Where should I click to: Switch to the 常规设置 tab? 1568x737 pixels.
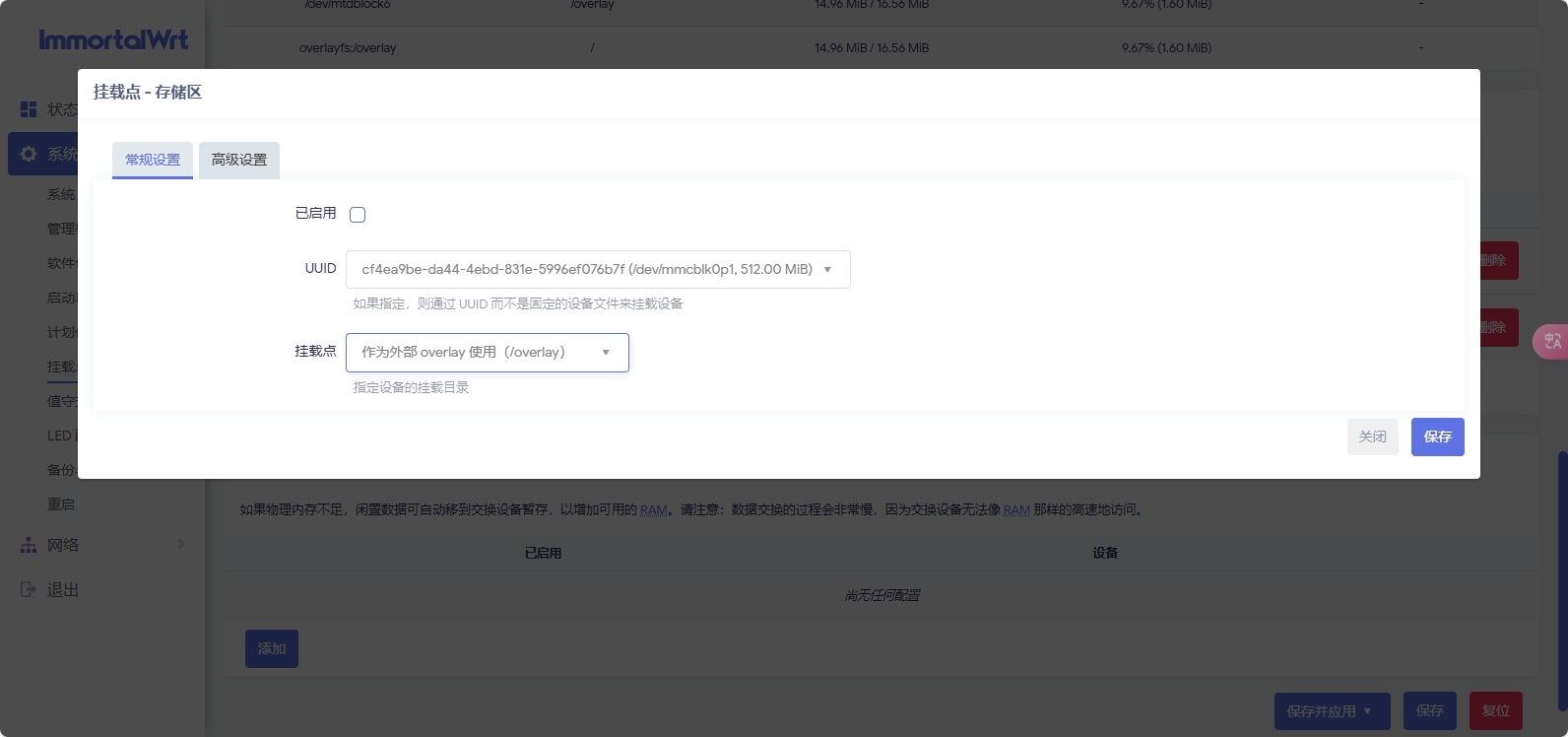pyautogui.click(x=153, y=160)
